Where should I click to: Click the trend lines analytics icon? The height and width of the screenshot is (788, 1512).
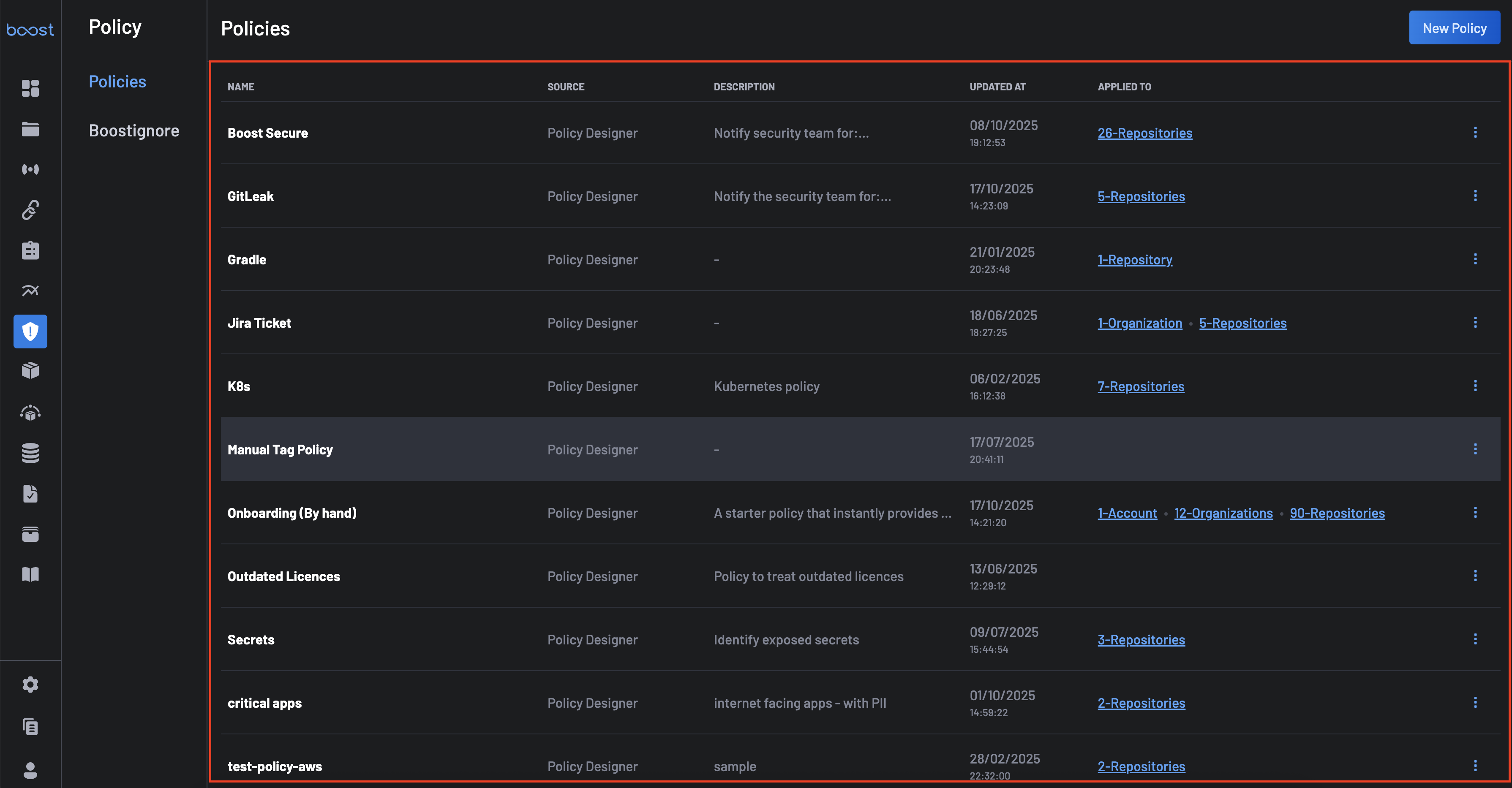coord(30,291)
